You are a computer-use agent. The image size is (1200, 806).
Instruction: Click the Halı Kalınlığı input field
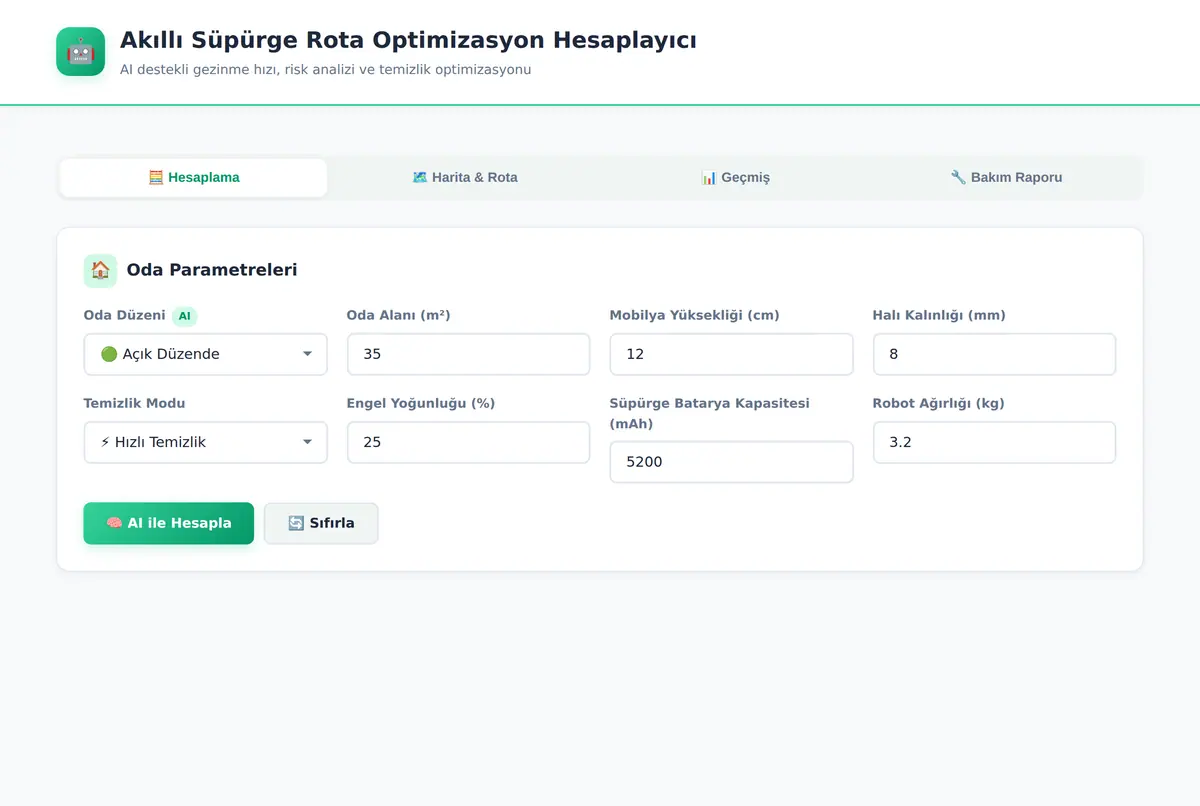994,354
